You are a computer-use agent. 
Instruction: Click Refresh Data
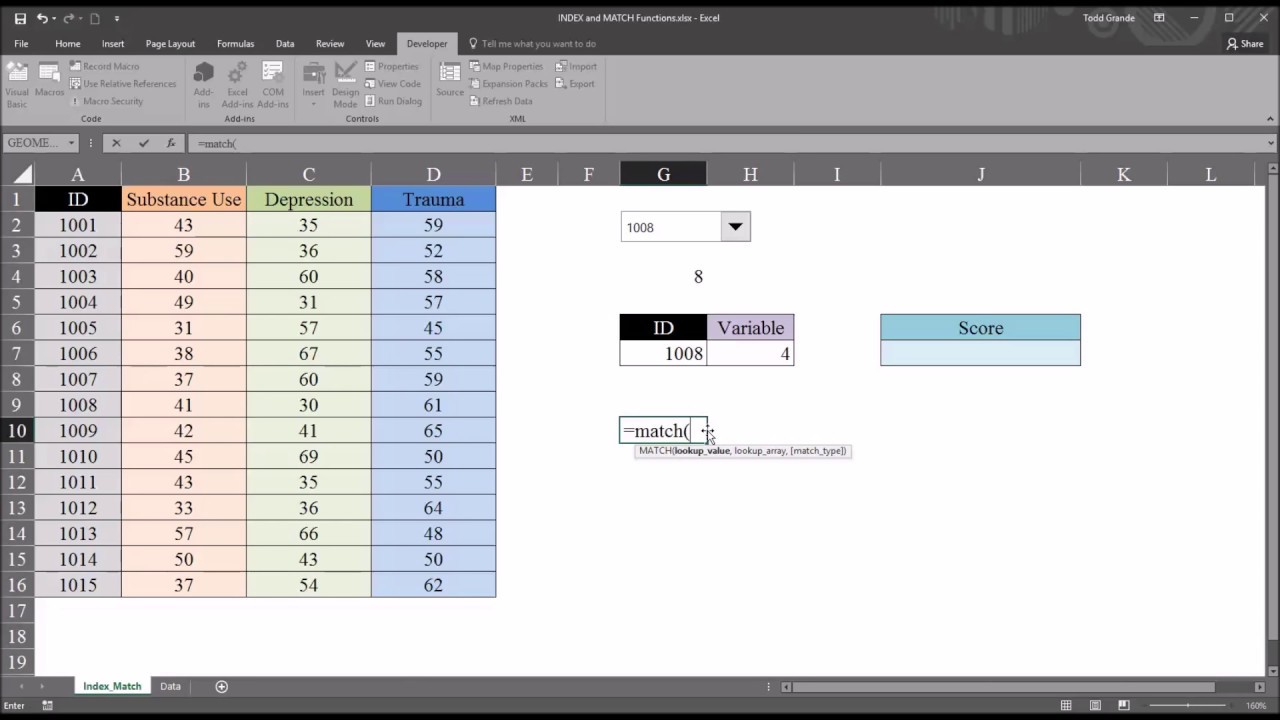(501, 101)
